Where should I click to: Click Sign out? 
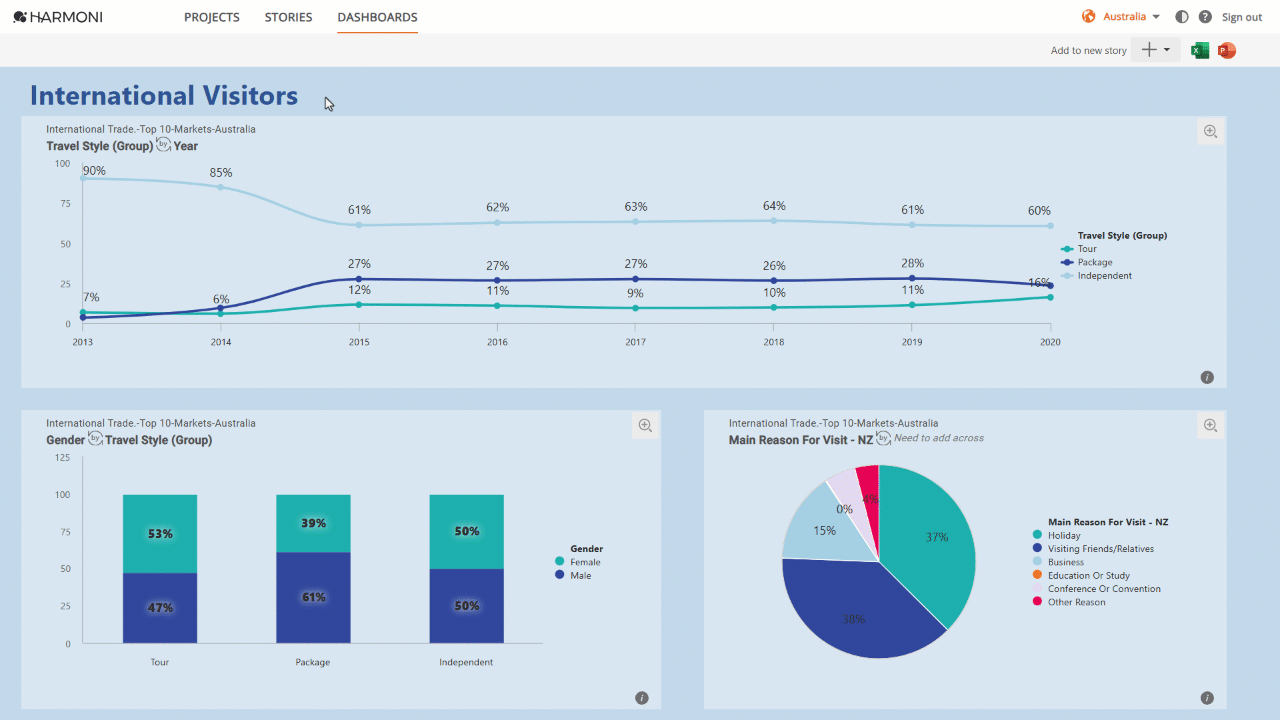[1242, 17]
